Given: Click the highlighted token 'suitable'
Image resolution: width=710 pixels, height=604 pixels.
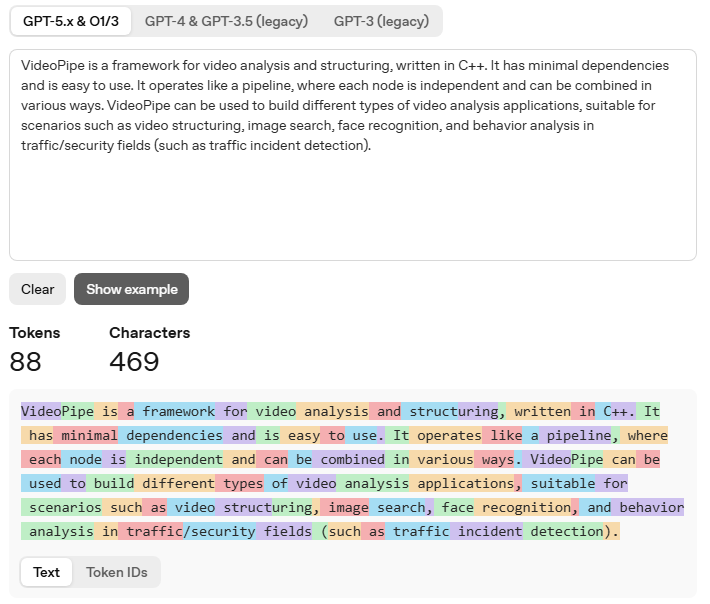Looking at the screenshot, I should 559,483.
